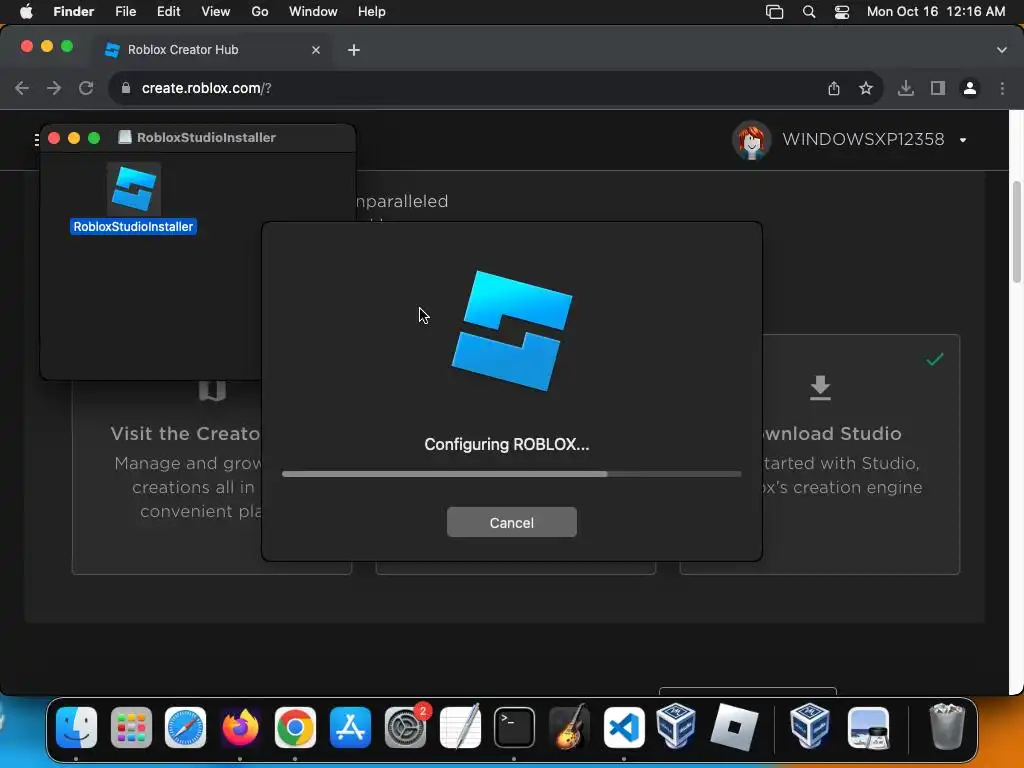The width and height of the screenshot is (1024, 768).
Task: Open Launchpad from the Dock
Action: coord(131,727)
